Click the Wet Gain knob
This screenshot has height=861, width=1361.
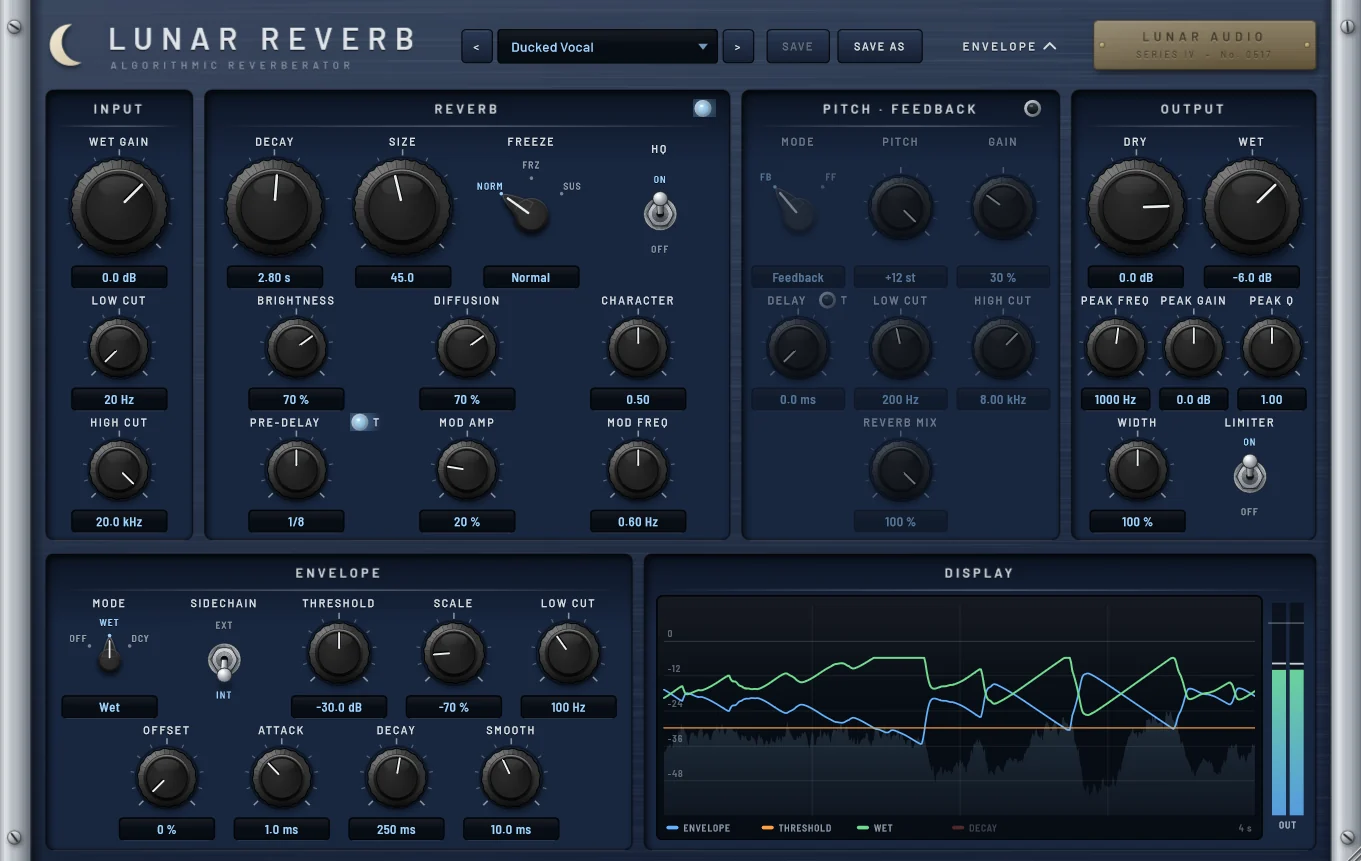pyautogui.click(x=119, y=207)
